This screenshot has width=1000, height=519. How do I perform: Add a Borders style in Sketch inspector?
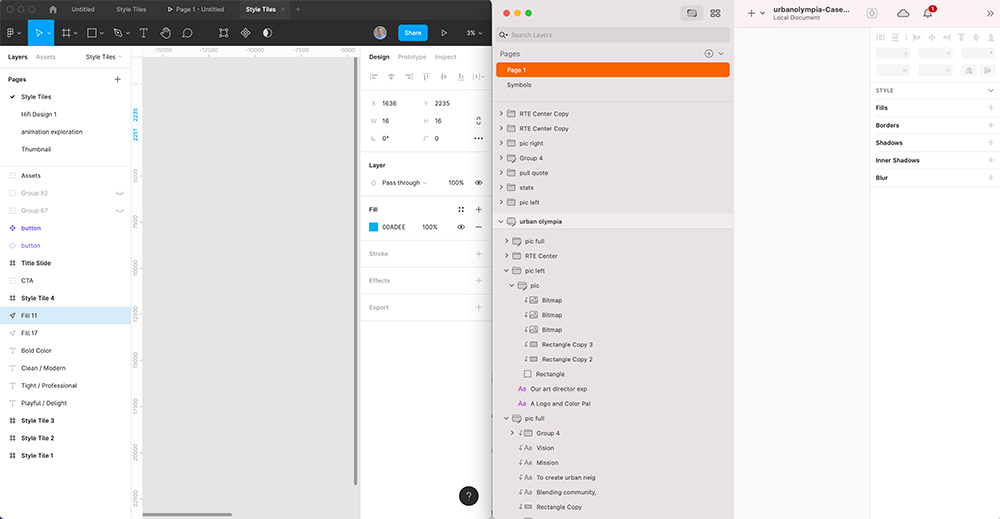990,125
